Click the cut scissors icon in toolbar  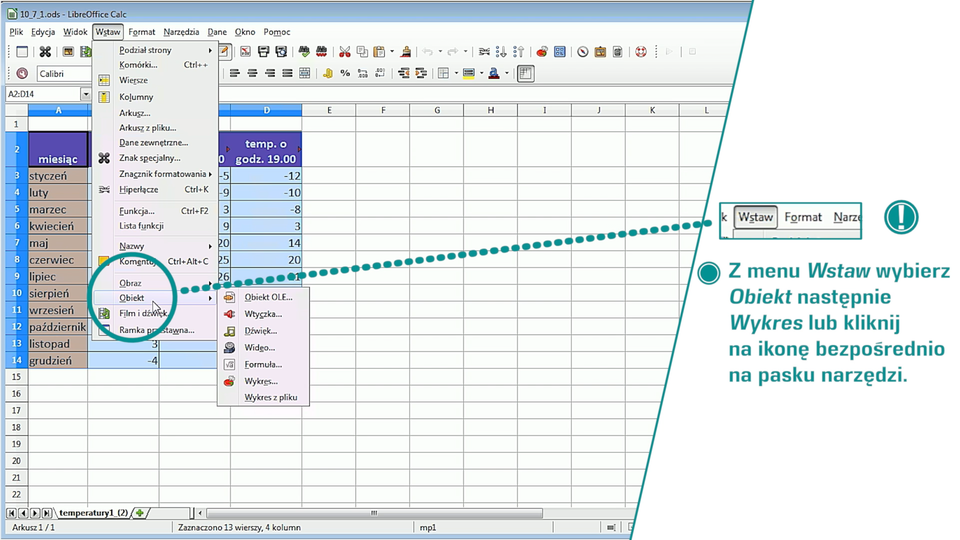point(345,52)
